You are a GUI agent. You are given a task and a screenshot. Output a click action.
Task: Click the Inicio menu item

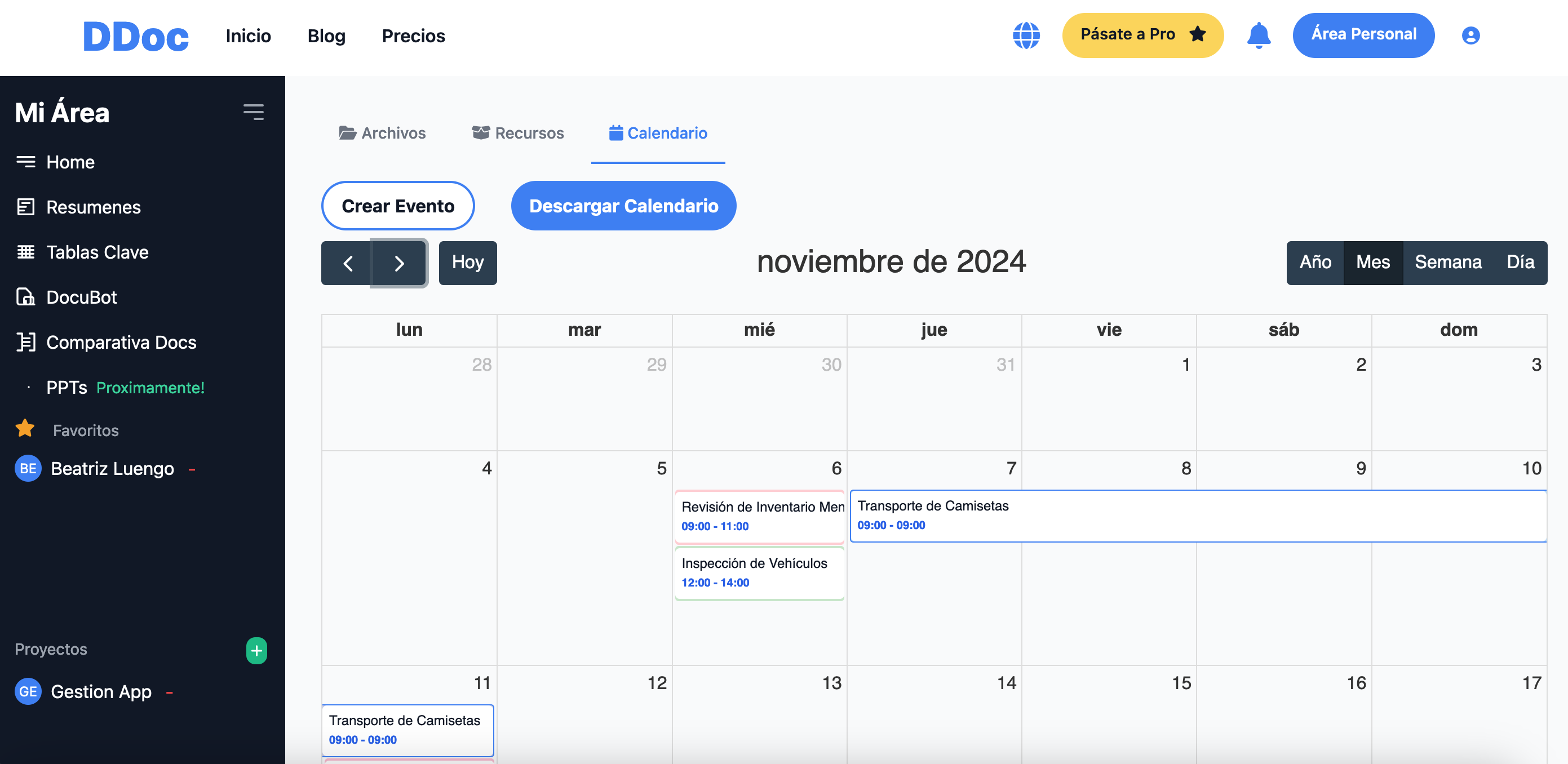[x=248, y=35]
